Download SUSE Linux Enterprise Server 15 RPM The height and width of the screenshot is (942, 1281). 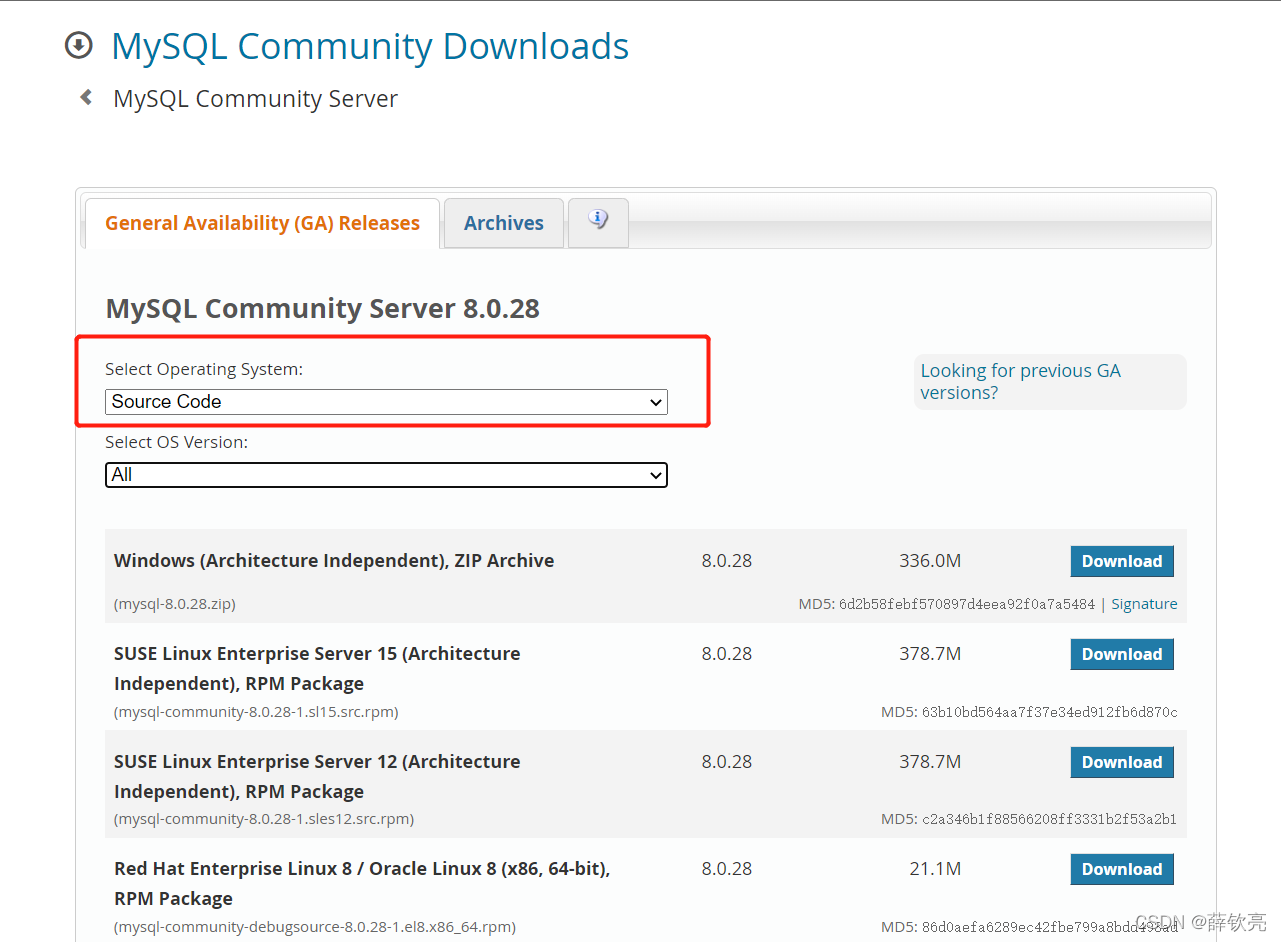point(1122,654)
